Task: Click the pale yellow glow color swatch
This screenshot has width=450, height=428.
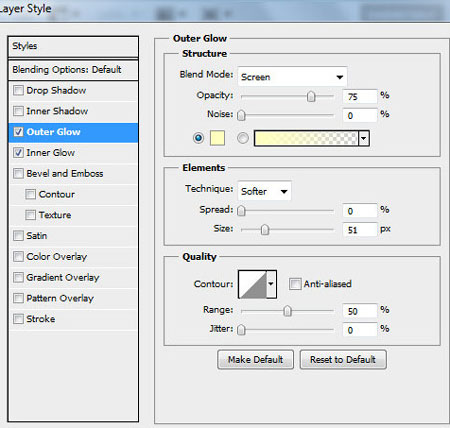Action: pyautogui.click(x=217, y=138)
